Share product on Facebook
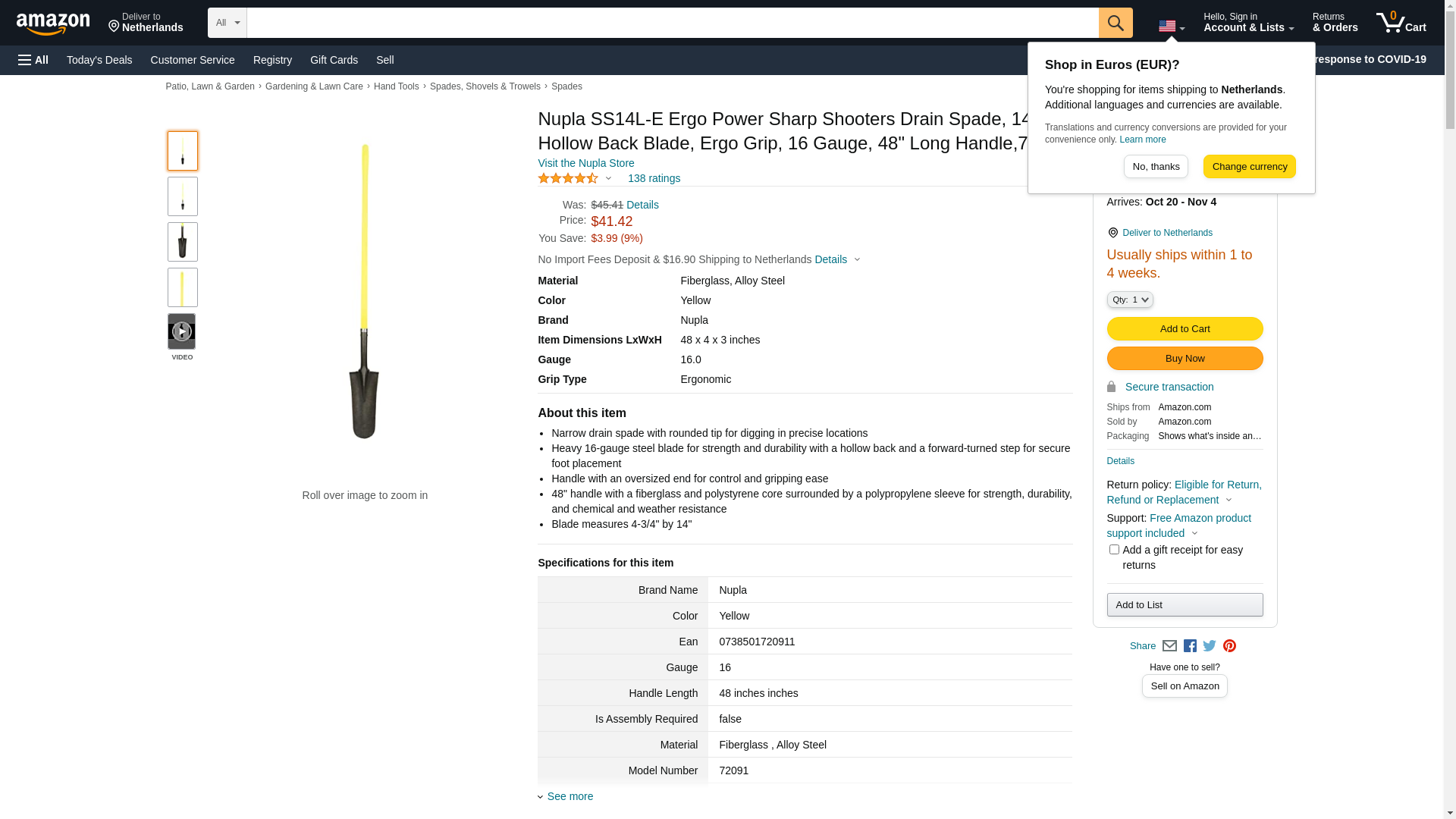The width and height of the screenshot is (1456, 819). pos(1190,646)
